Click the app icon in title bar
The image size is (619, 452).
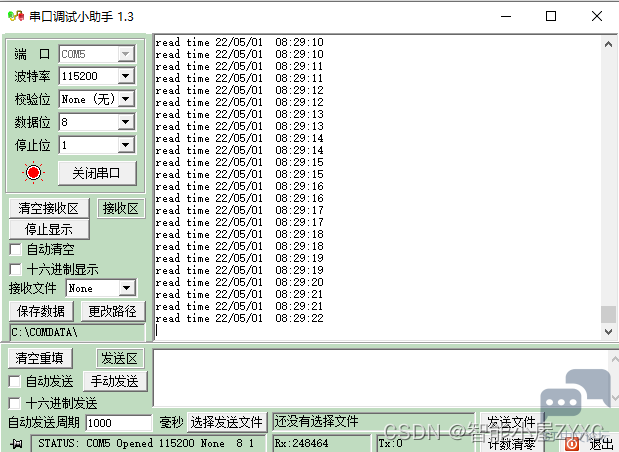point(14,17)
